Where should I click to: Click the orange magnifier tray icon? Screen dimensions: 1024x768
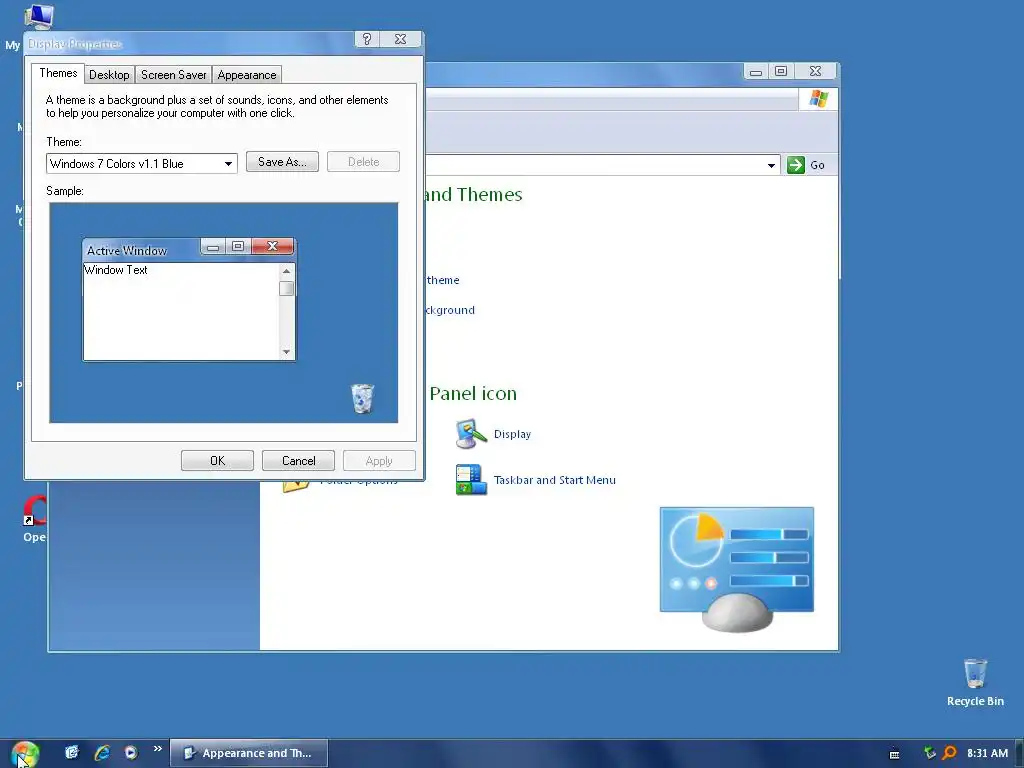[950, 753]
